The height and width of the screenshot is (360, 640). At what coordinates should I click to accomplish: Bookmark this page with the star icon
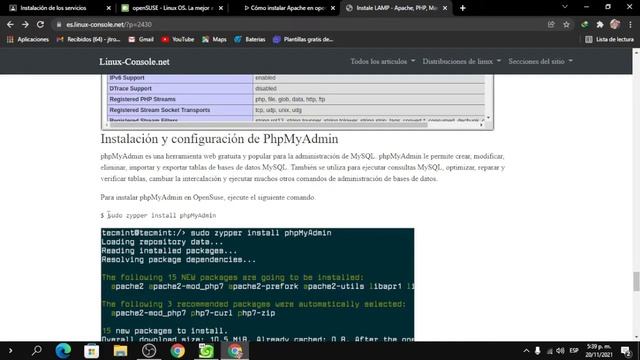click(x=566, y=24)
